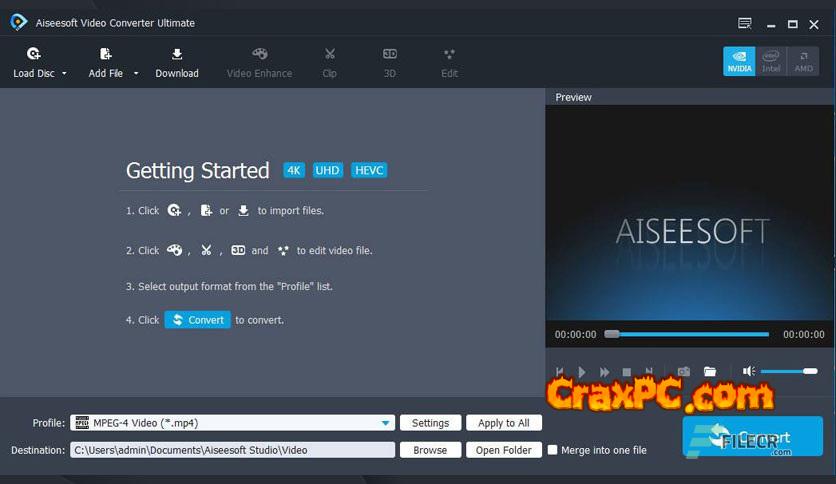Expand the Add File dropdown arrow
The image size is (836, 484).
point(136,74)
